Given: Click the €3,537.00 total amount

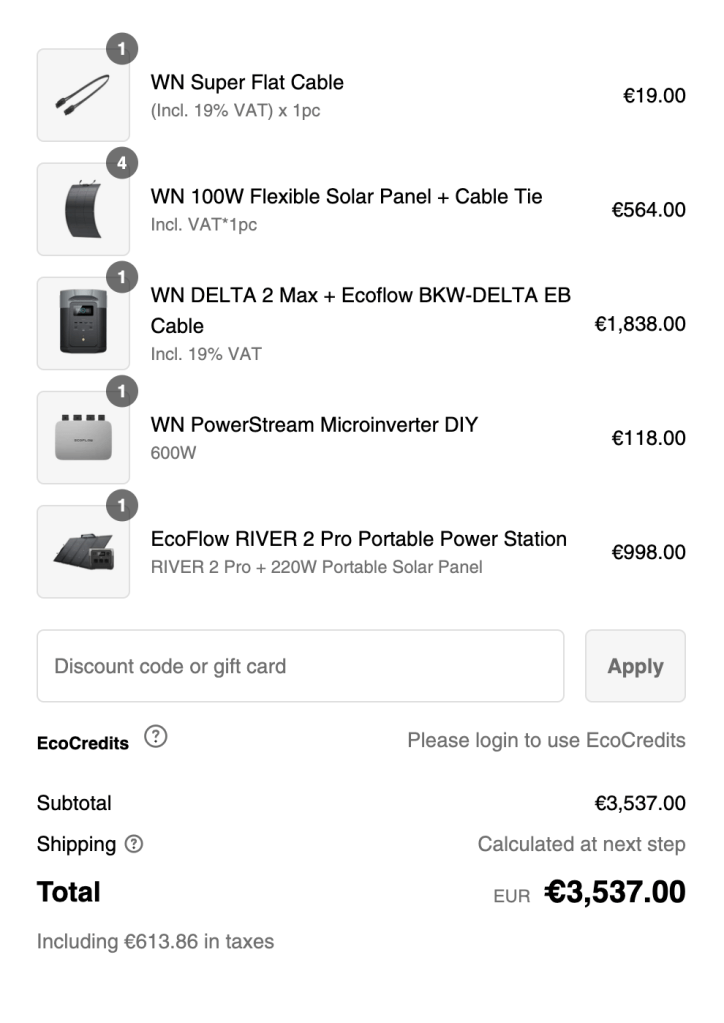Looking at the screenshot, I should (x=615, y=892).
